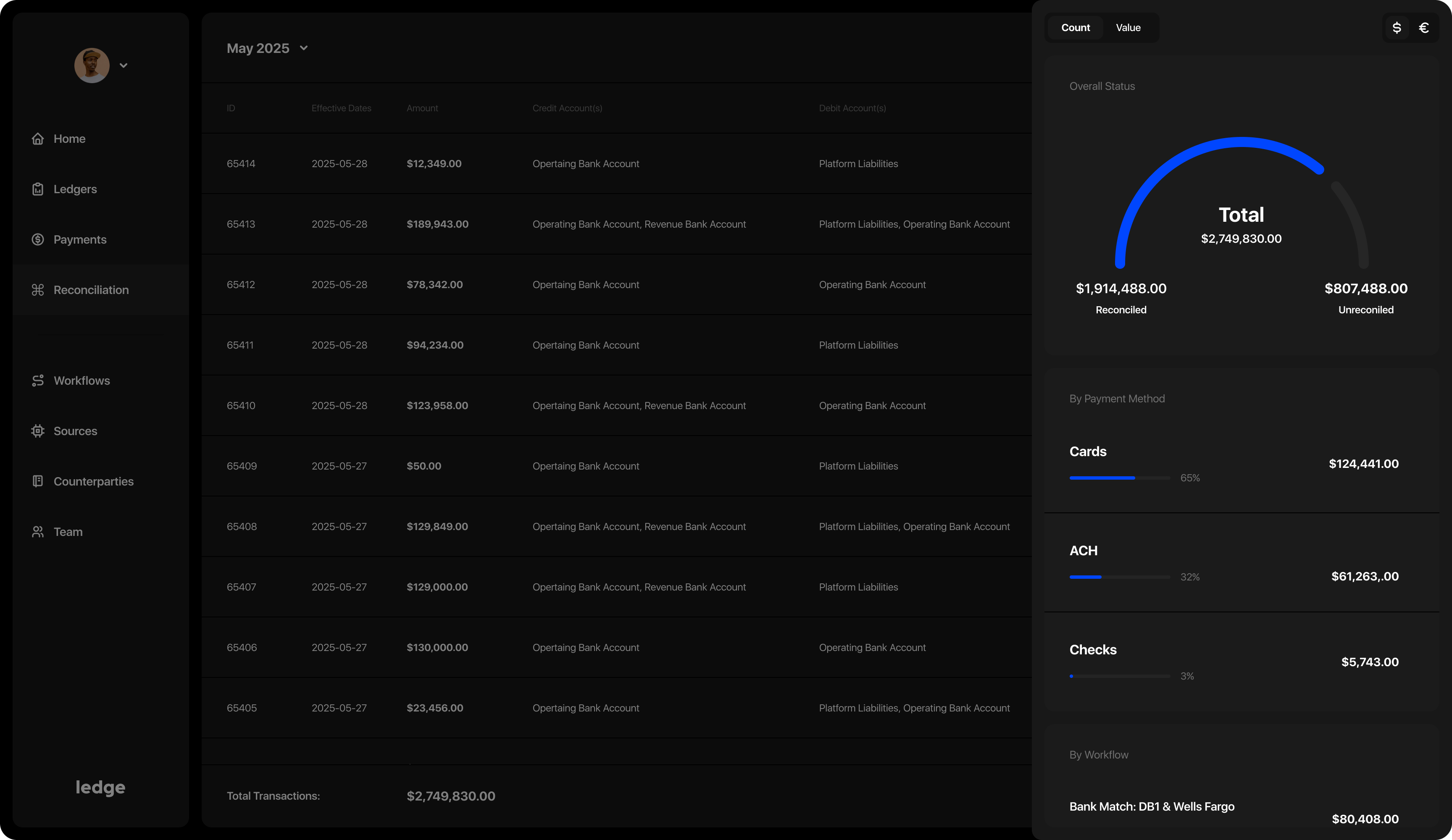Expand the user avatar menu chevron
The width and height of the screenshot is (1452, 840).
[x=123, y=66]
